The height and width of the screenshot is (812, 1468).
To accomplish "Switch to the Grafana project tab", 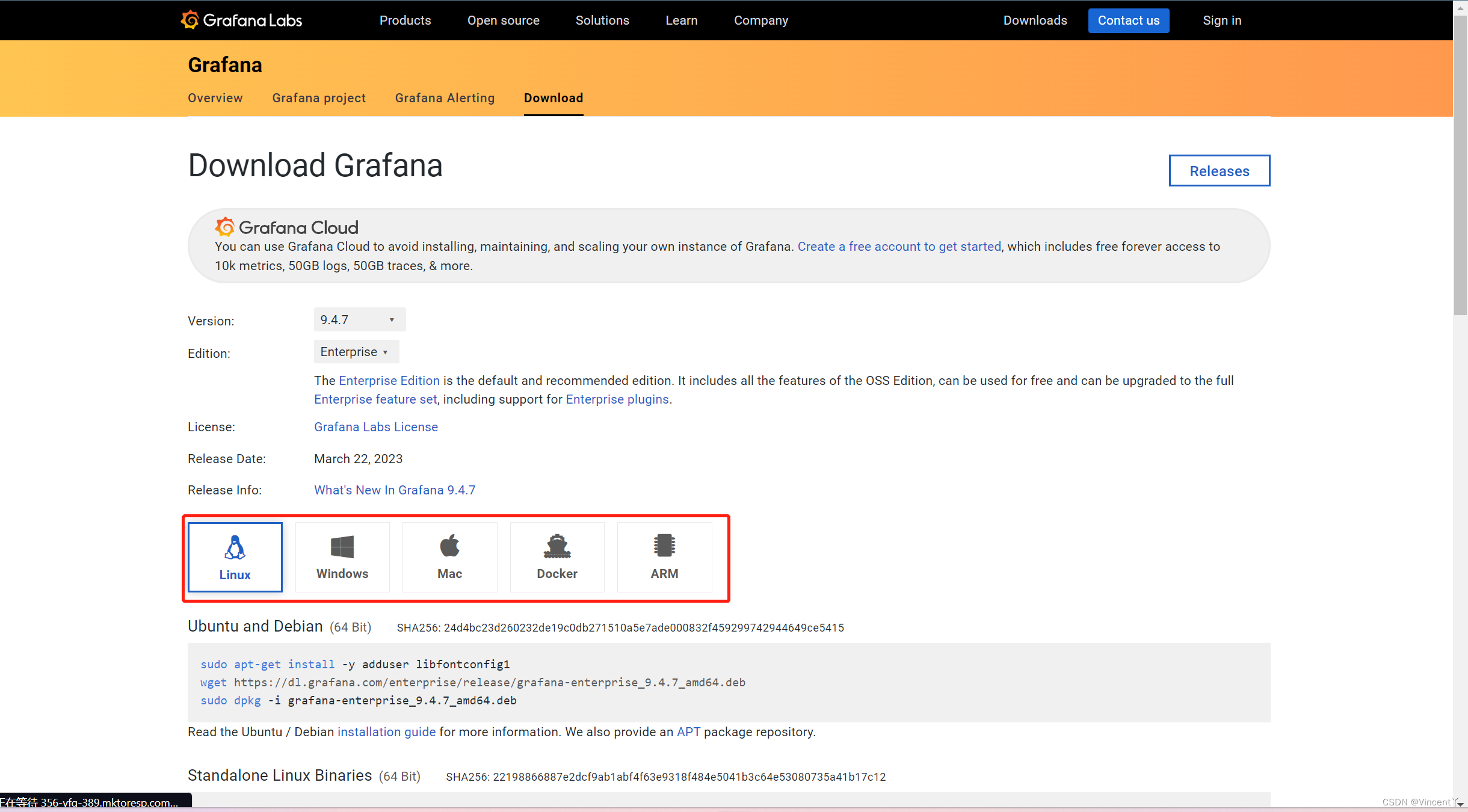I will pos(319,97).
